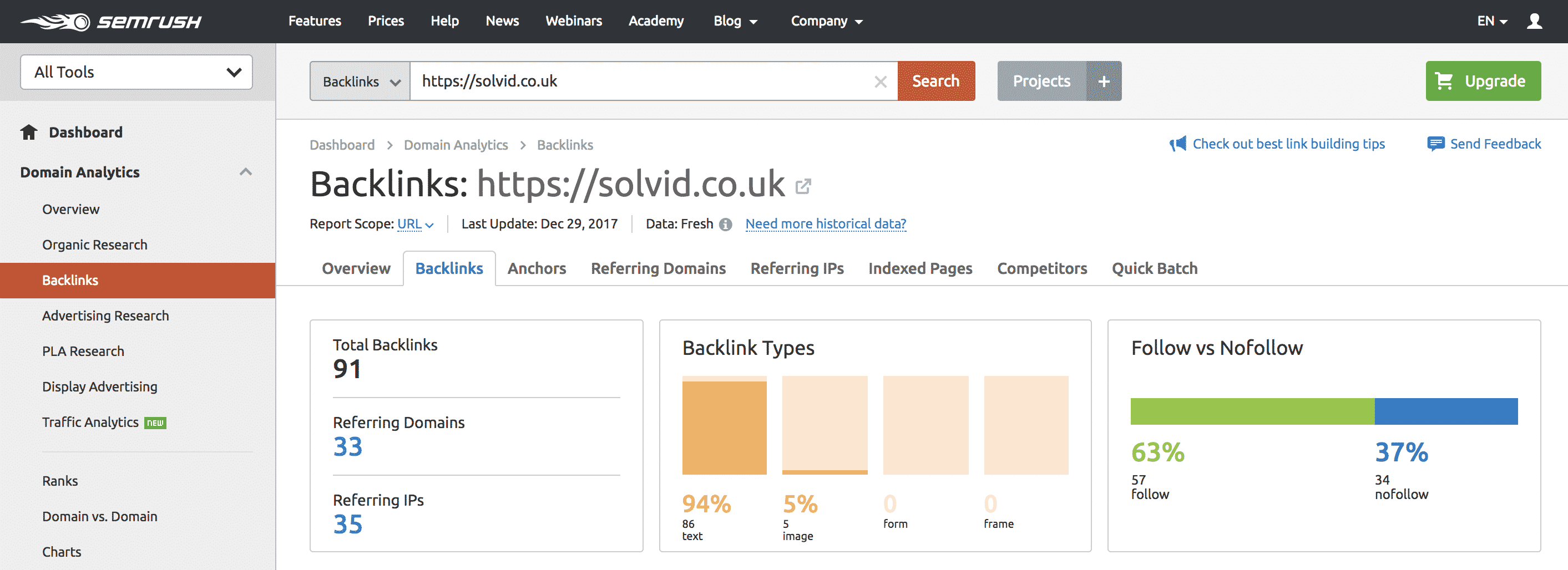
Task: Open the EN language selector
Action: coord(1492,21)
